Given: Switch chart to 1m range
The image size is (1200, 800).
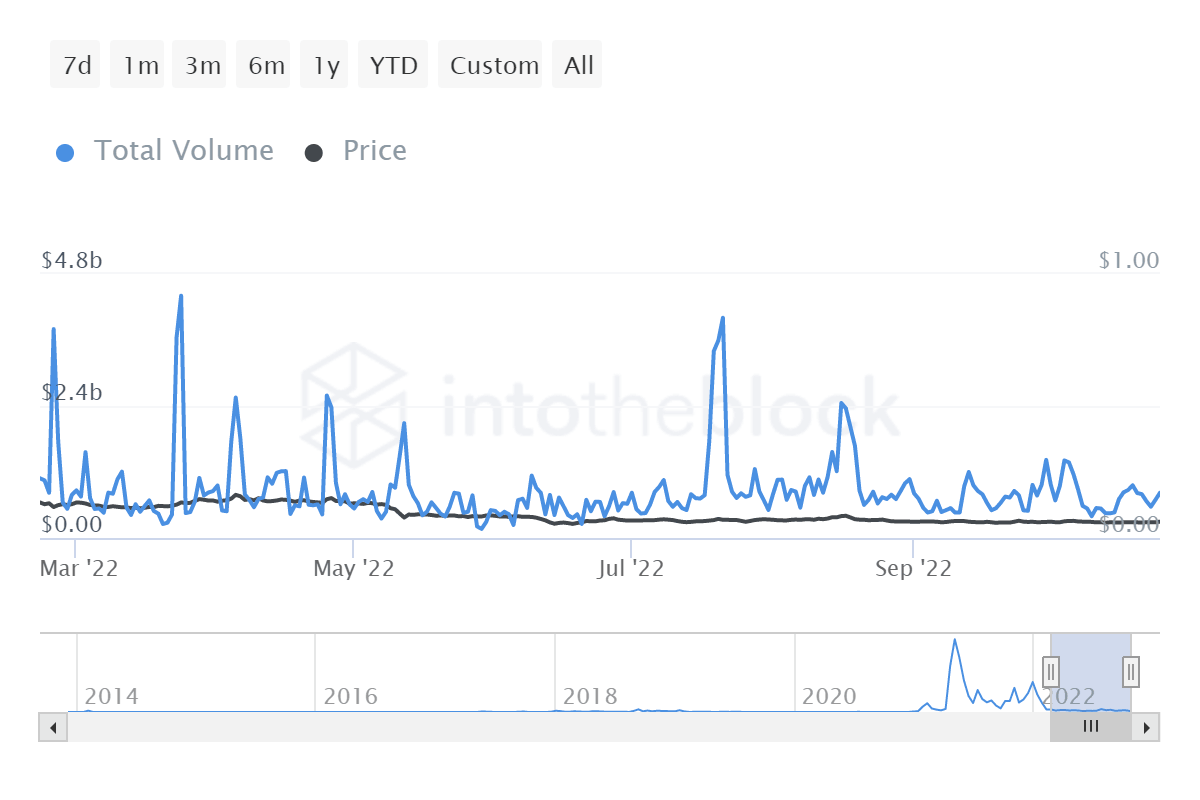Looking at the screenshot, I should [x=141, y=66].
